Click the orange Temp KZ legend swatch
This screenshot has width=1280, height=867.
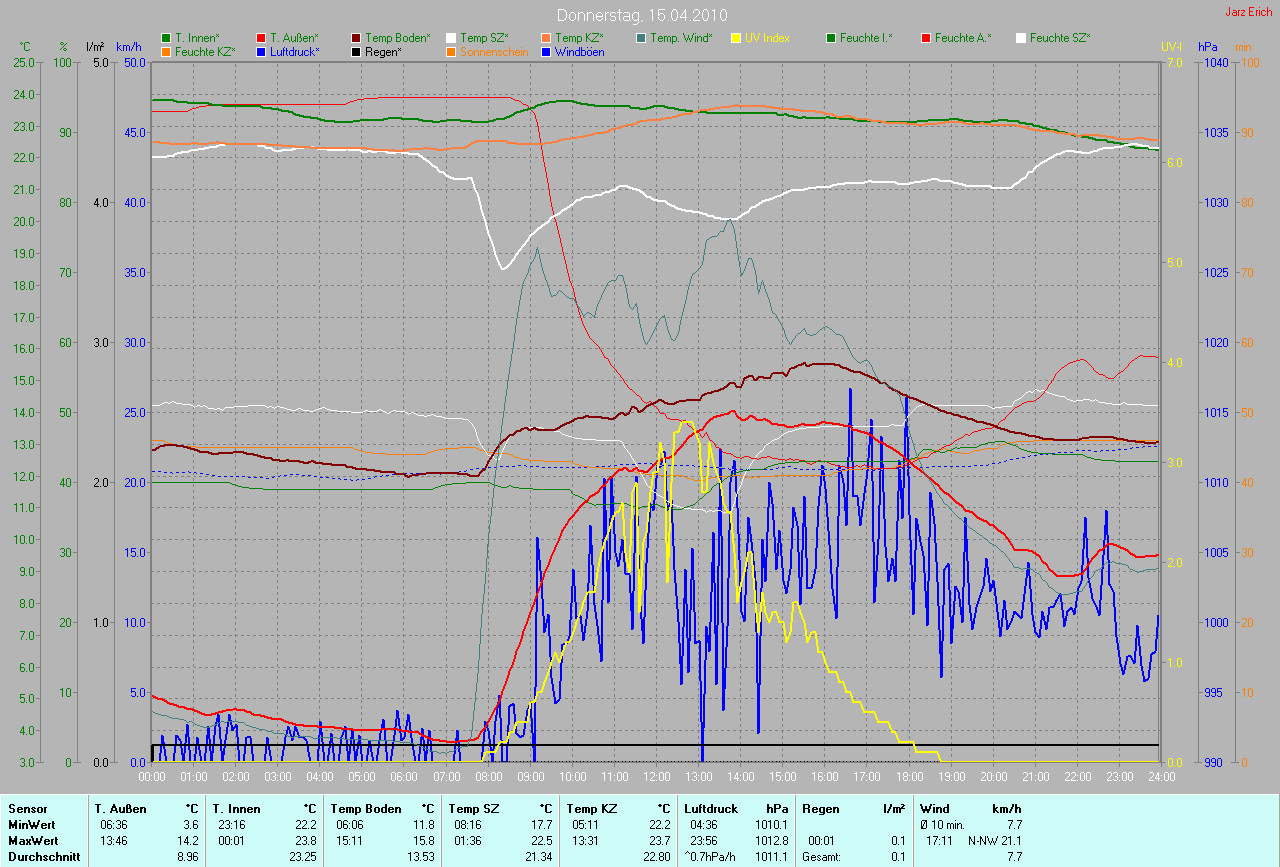[x=546, y=38]
